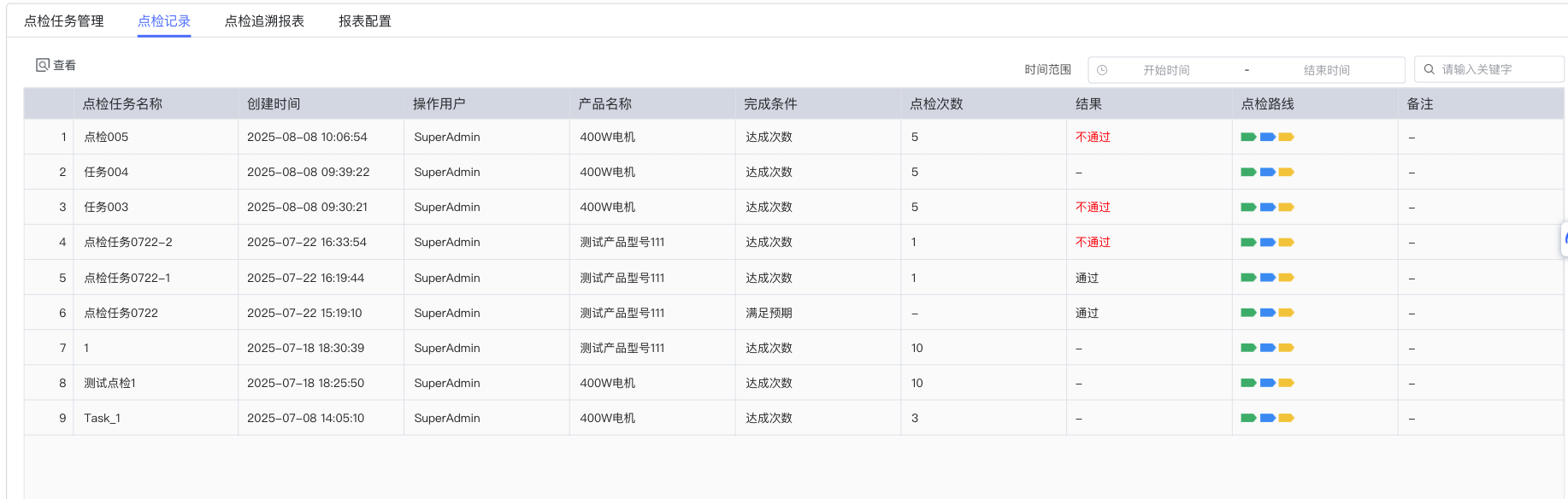1568x499 pixels.
Task: Click yellow route tag in 点检任务0722 row
Action: click(x=1286, y=313)
